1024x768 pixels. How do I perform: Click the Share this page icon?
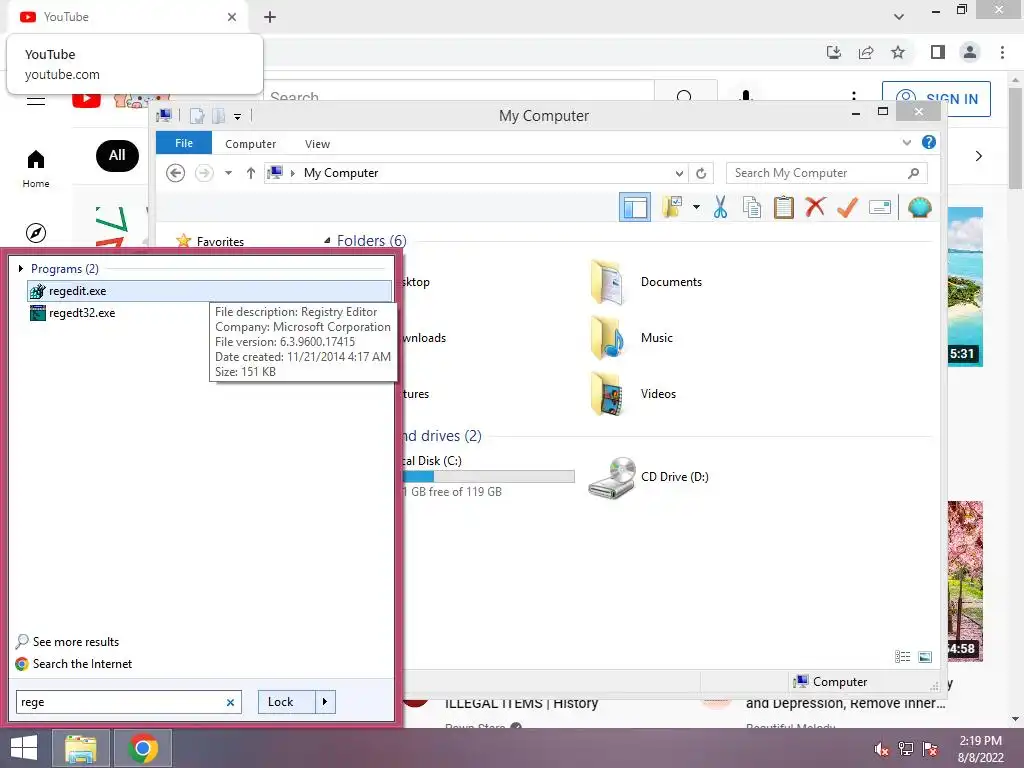[866, 52]
